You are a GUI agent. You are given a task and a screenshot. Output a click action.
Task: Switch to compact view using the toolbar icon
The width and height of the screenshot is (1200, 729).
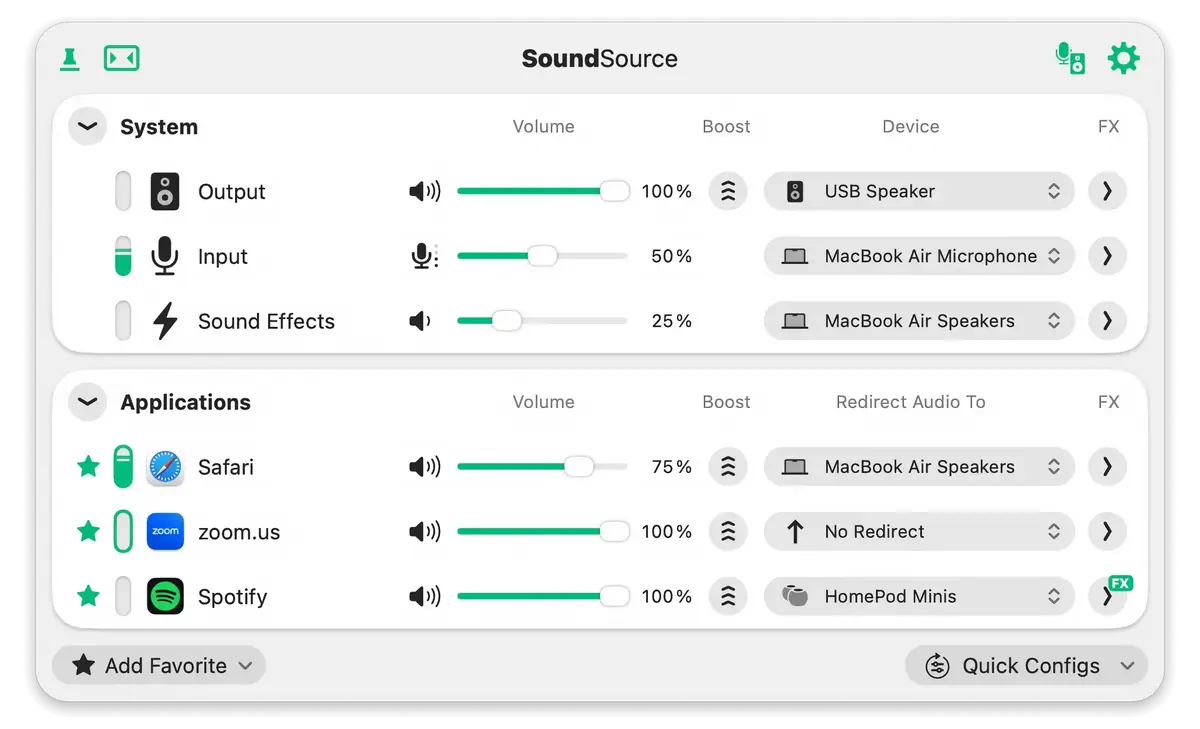pos(121,58)
